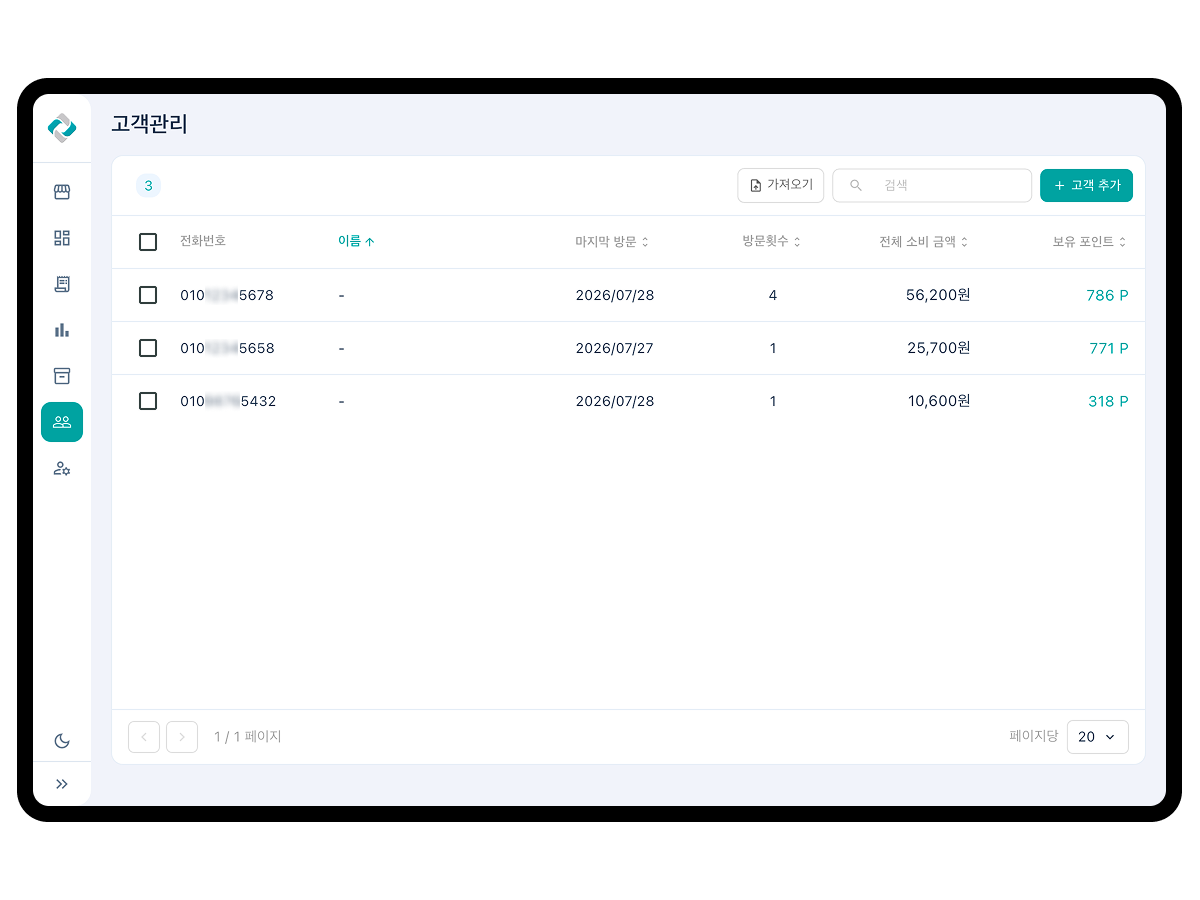Open the dashboard grid icon in sidebar

point(62,238)
